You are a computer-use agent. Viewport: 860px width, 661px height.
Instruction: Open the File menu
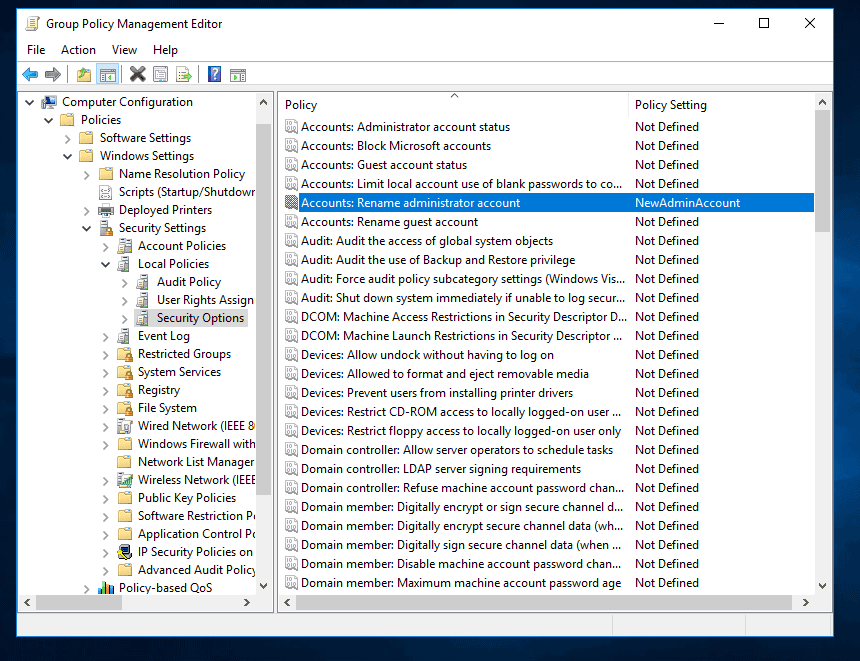(36, 50)
